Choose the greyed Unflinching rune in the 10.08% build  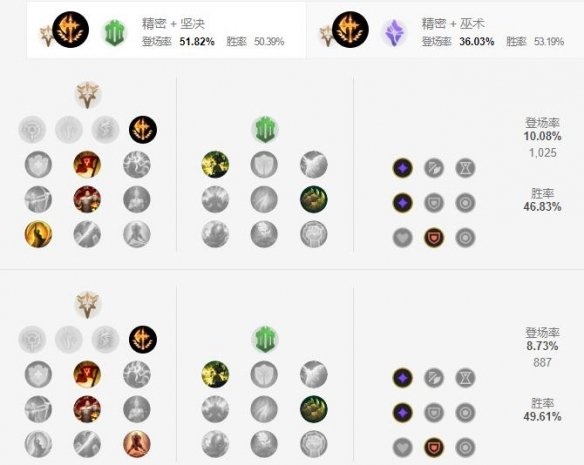pos(314,234)
